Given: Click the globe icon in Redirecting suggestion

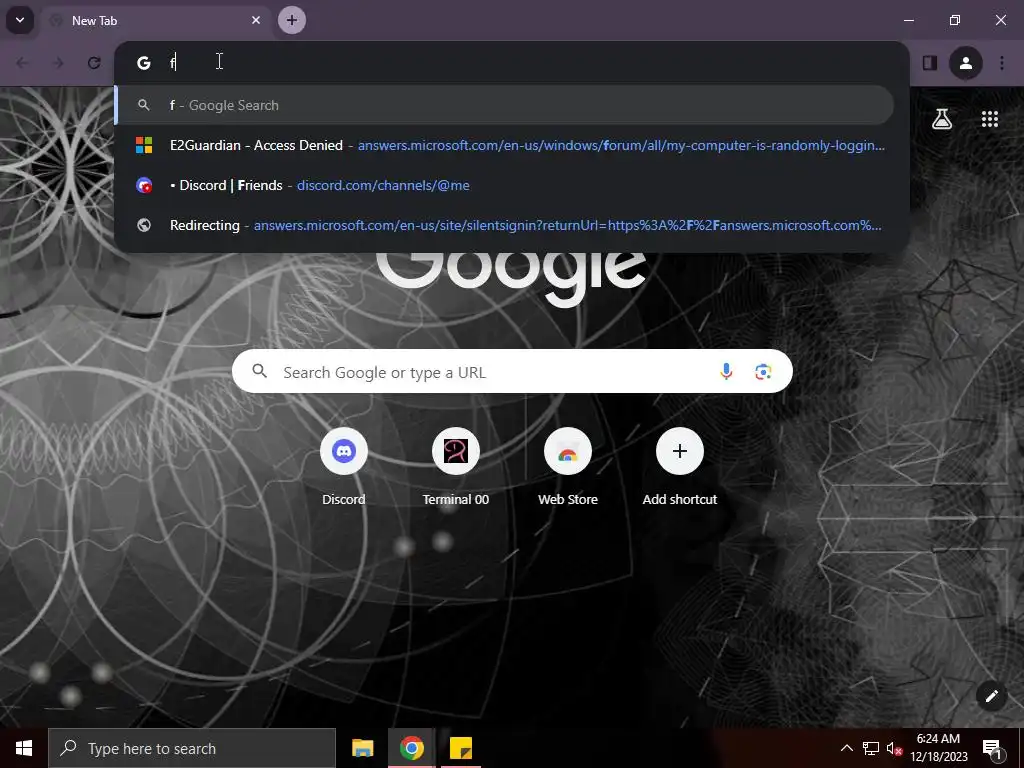Looking at the screenshot, I should [x=144, y=225].
